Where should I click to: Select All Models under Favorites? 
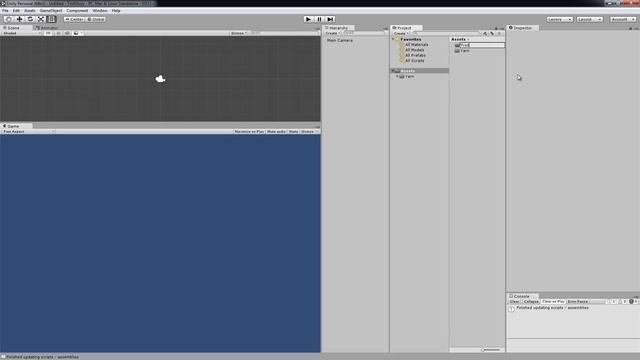click(414, 50)
